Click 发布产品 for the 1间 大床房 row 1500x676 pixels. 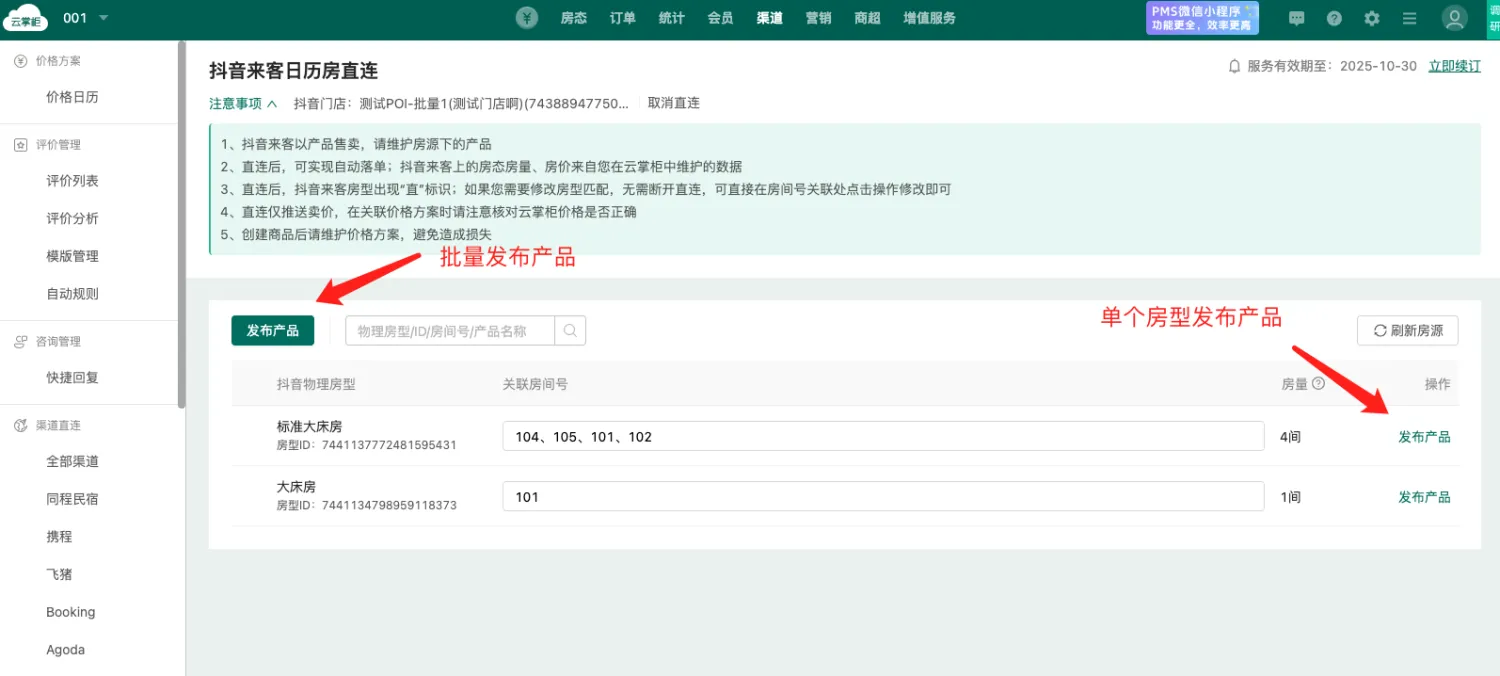(x=1424, y=497)
